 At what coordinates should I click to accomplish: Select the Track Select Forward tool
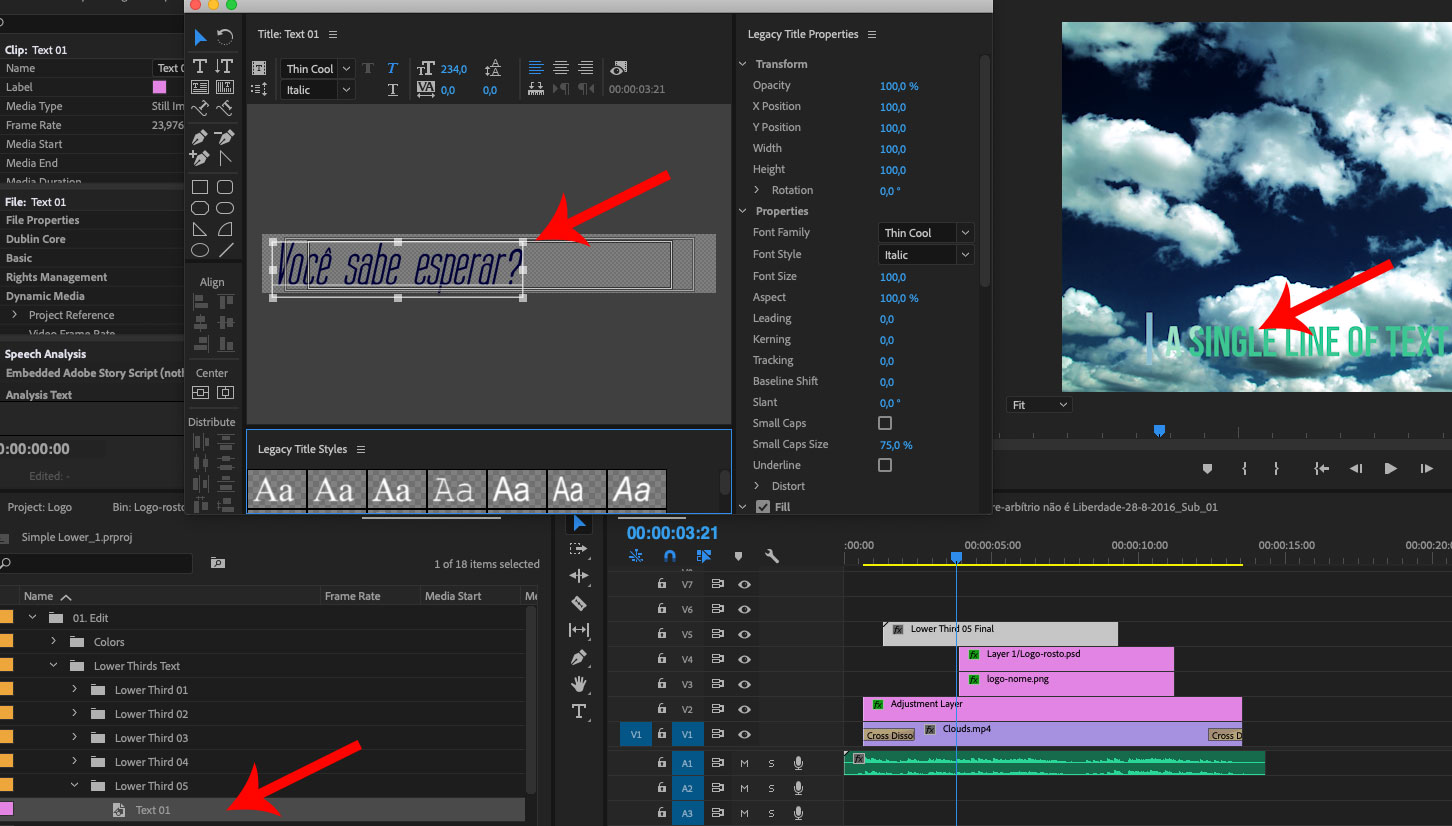pyautogui.click(x=578, y=549)
